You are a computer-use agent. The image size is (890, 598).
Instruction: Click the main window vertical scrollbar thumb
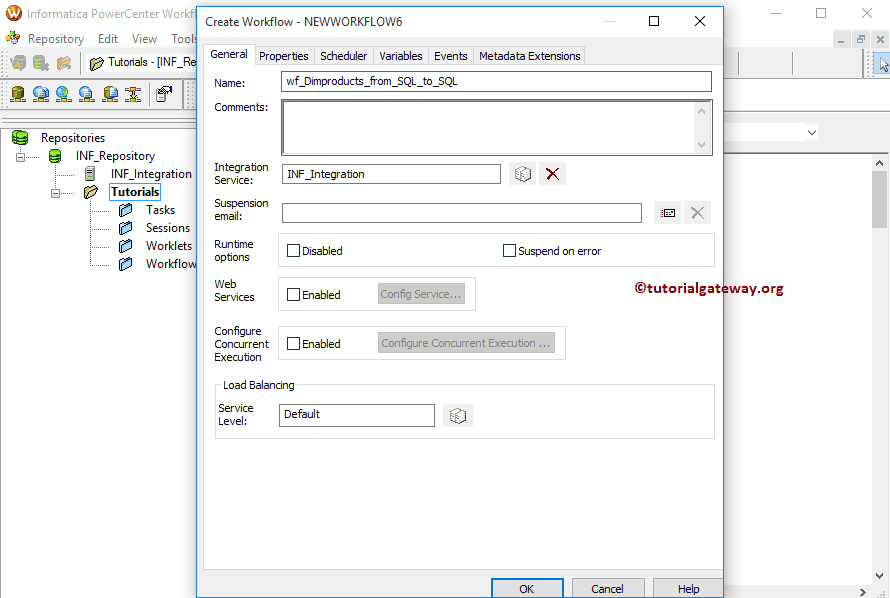(x=879, y=199)
